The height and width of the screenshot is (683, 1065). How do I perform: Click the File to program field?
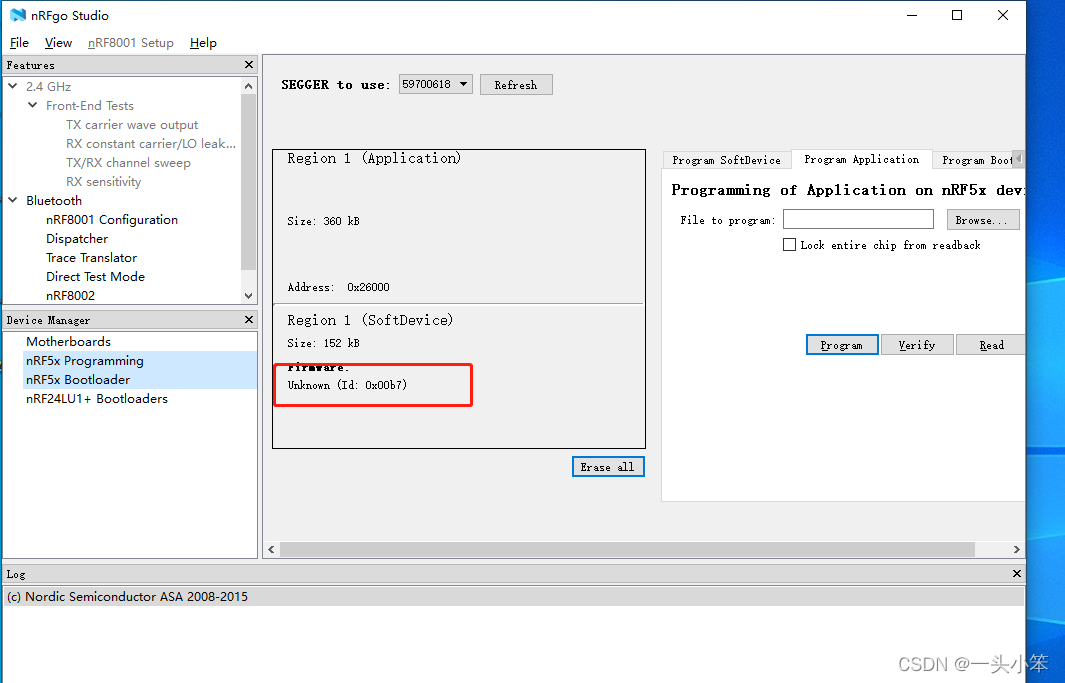858,219
